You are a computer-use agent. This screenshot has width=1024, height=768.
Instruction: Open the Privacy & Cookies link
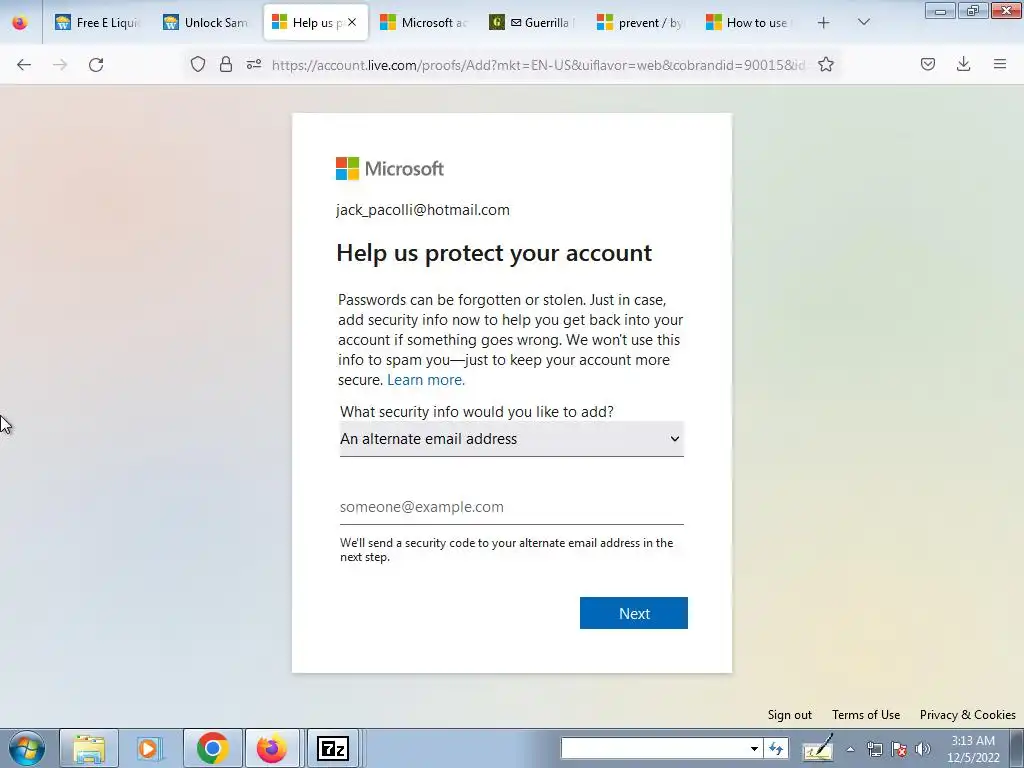967,714
